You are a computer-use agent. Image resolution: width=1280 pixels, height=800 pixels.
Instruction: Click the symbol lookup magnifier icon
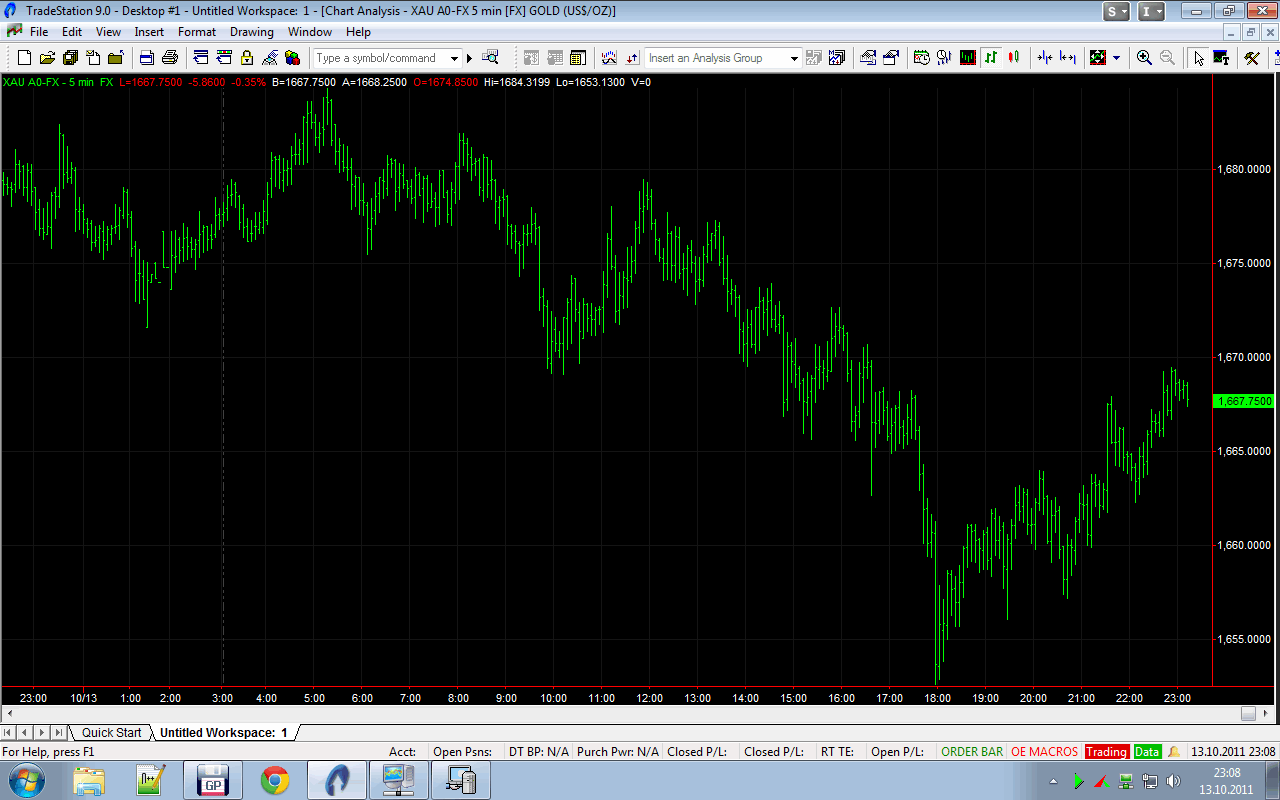[490, 58]
